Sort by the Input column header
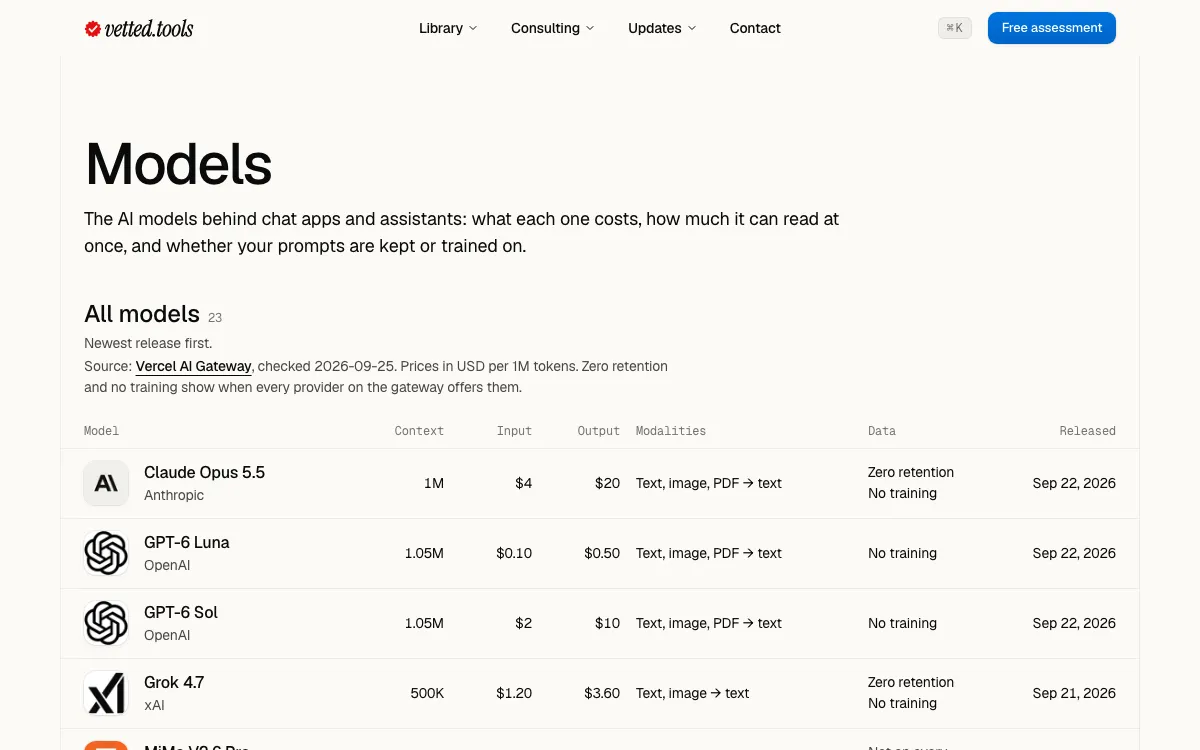This screenshot has width=1200, height=750. (x=514, y=431)
